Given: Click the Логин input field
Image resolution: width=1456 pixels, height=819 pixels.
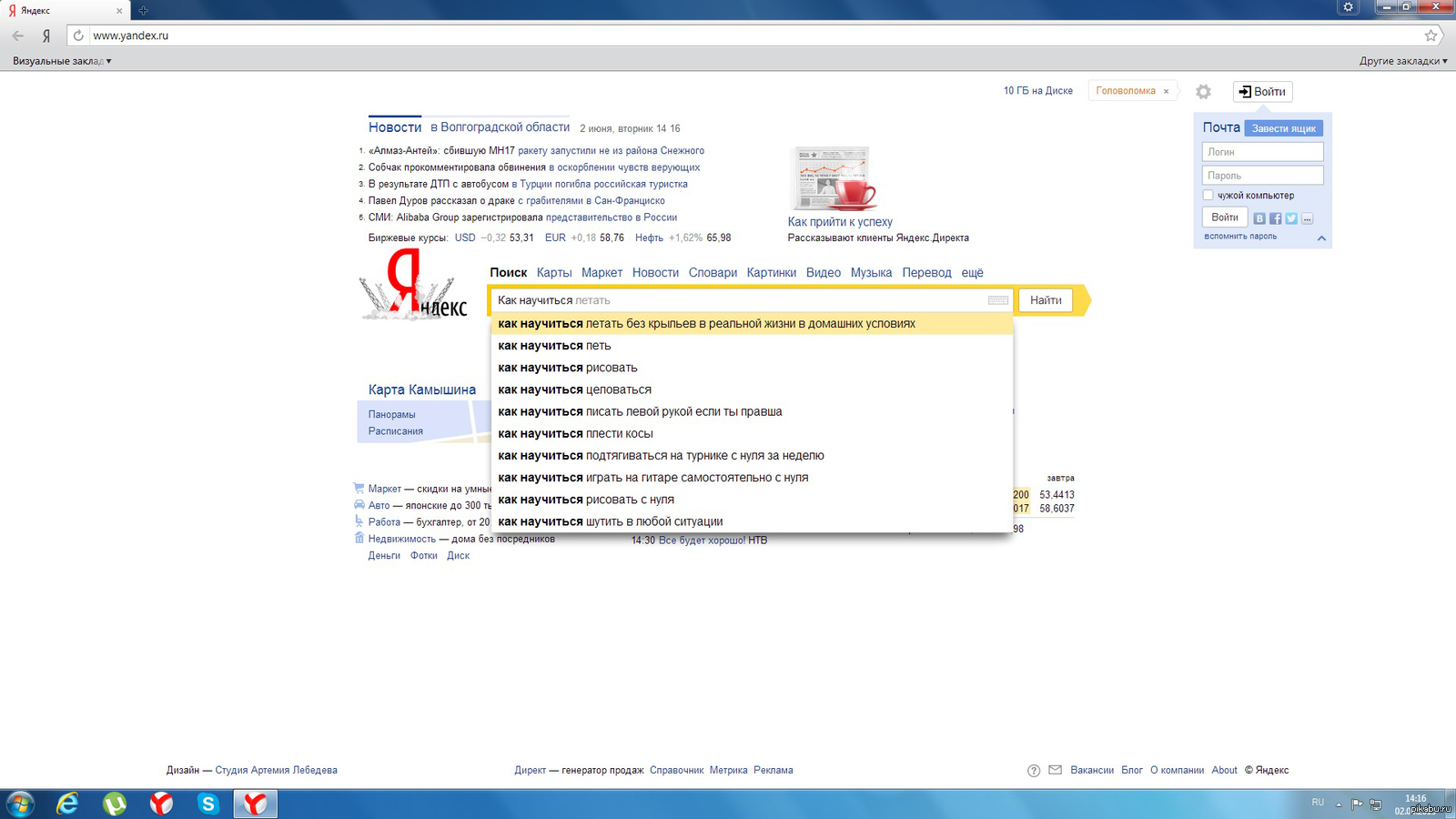Looking at the screenshot, I should (1262, 152).
